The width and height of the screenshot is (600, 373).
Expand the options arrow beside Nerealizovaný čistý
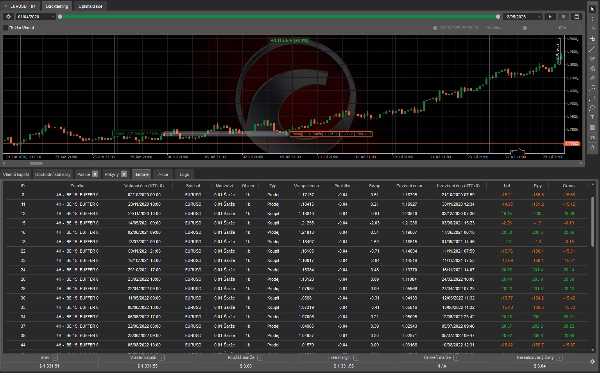tap(559, 358)
